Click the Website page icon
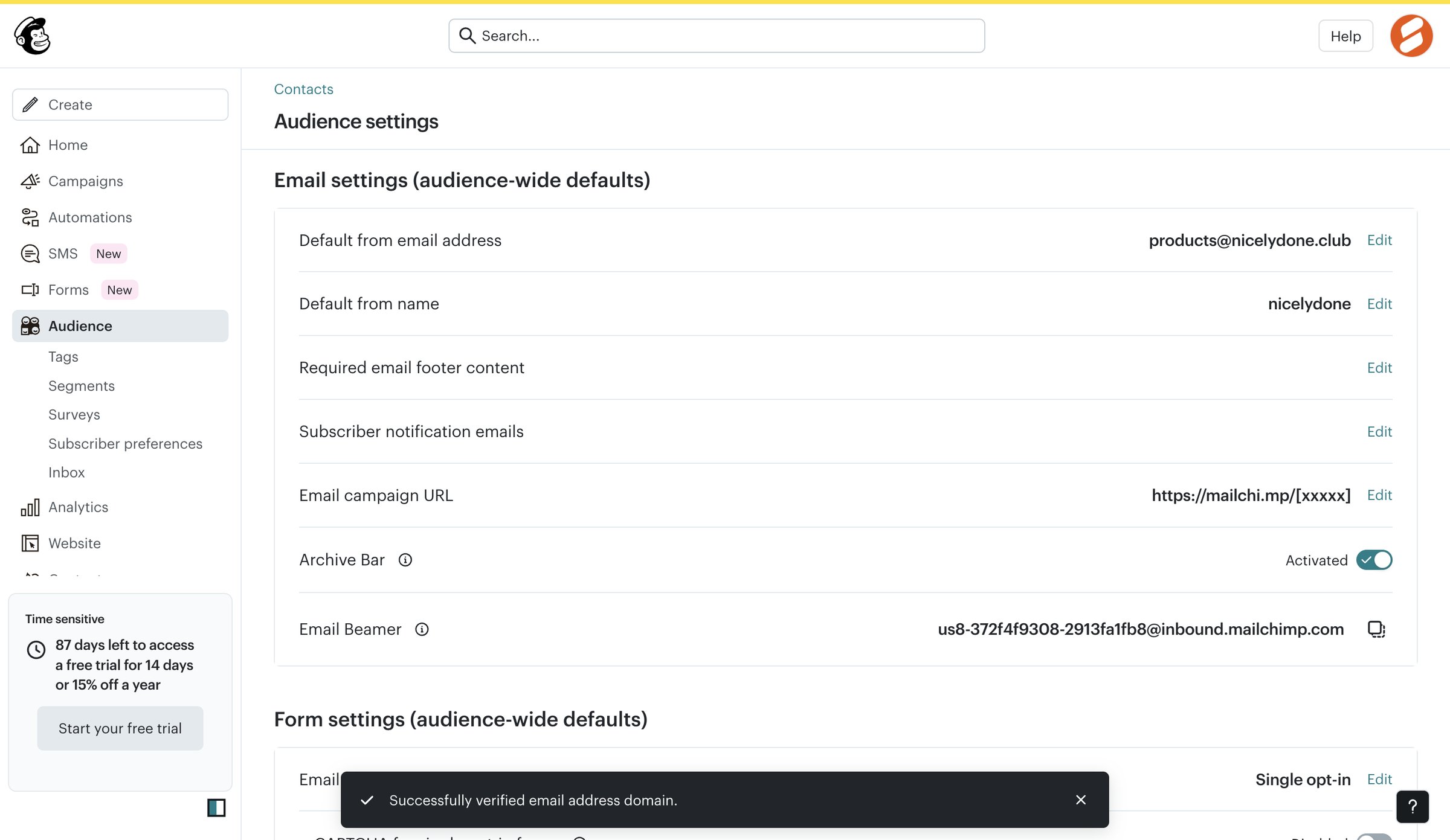Screen dimensions: 1450x840 30,543
